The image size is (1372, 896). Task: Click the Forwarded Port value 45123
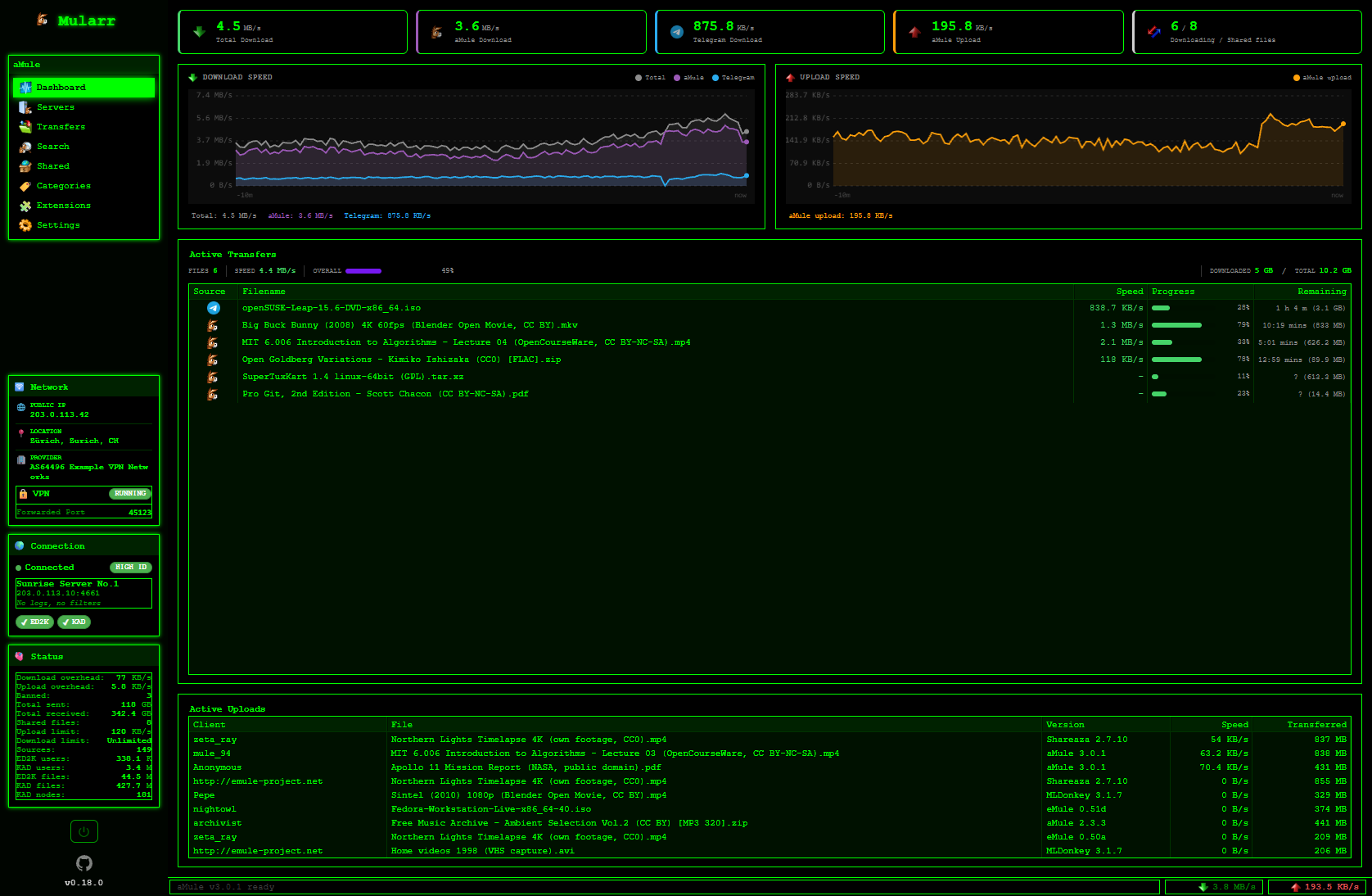(140, 513)
